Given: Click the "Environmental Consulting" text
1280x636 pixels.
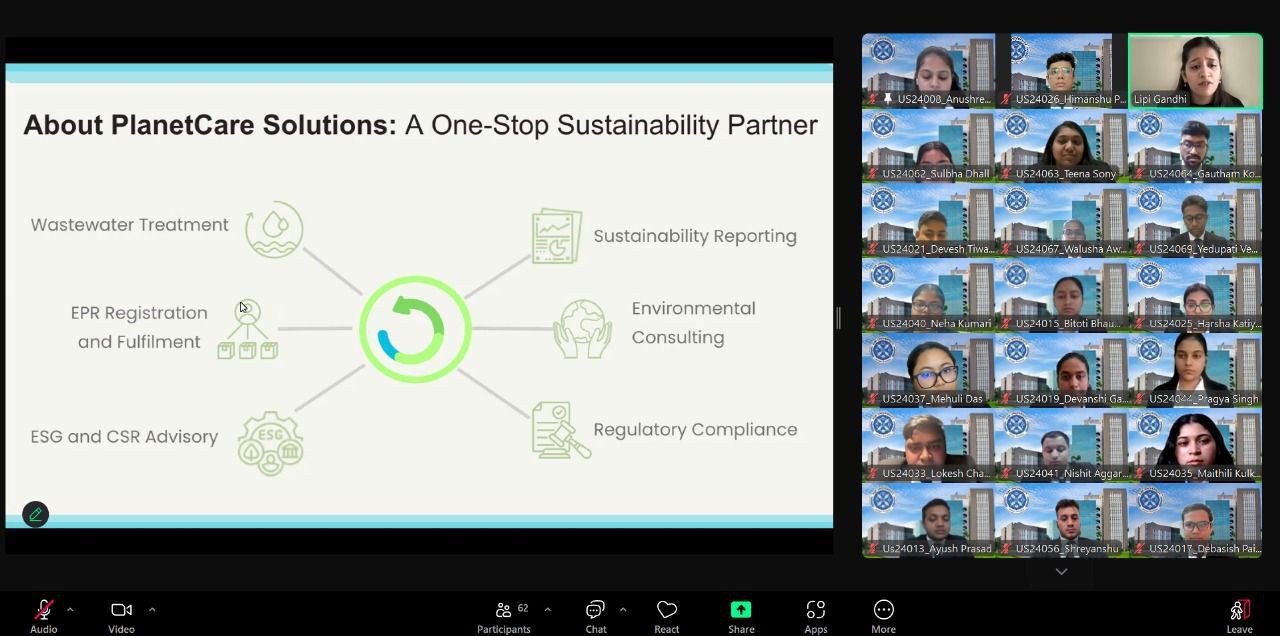Looking at the screenshot, I should [693, 323].
